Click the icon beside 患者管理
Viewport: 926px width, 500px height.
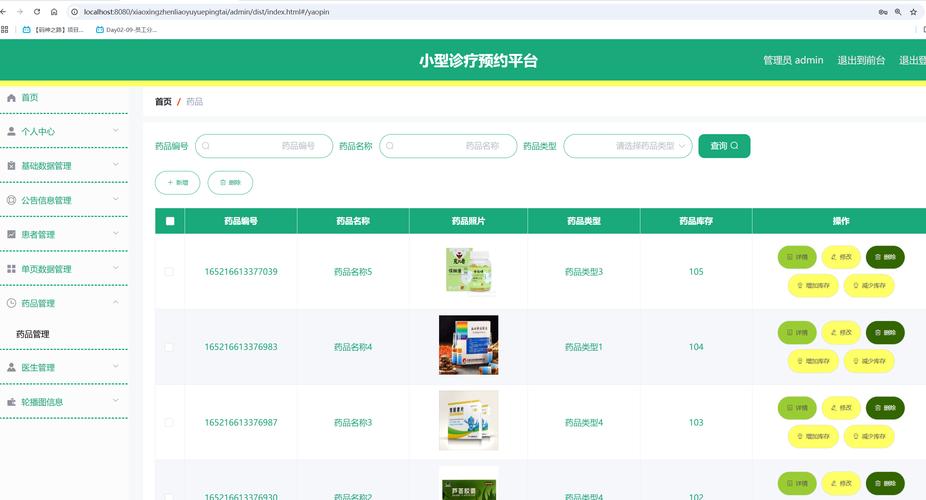point(11,234)
